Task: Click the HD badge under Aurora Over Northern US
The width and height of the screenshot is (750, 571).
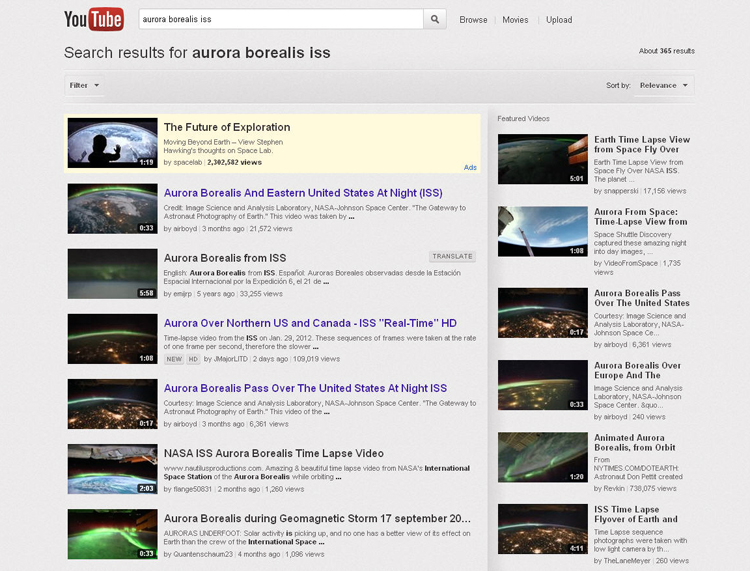Action: (x=194, y=358)
